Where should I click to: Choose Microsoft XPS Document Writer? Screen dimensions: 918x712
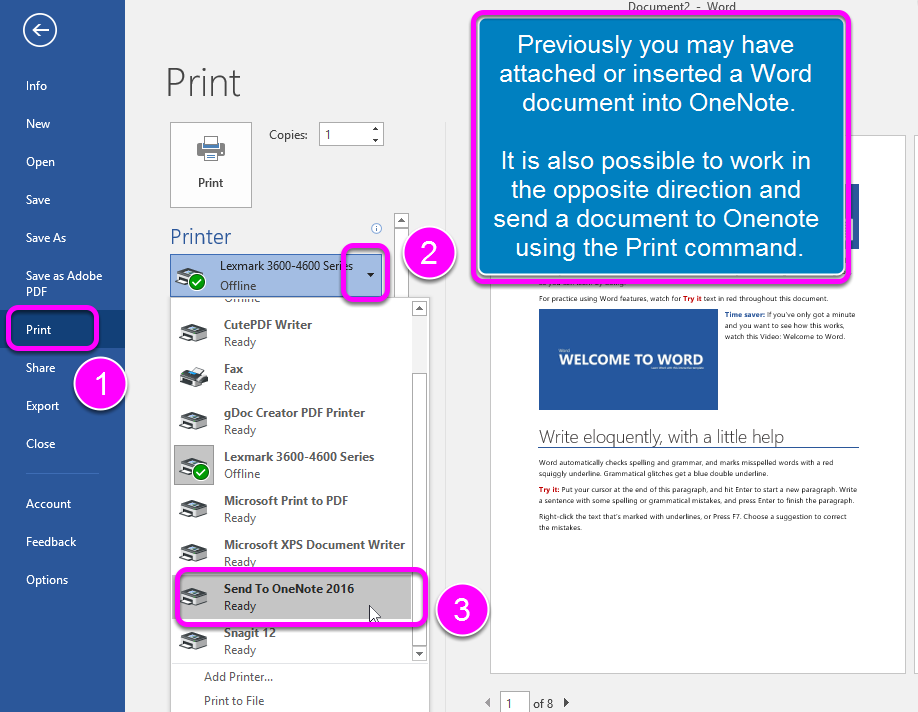pyautogui.click(x=292, y=553)
